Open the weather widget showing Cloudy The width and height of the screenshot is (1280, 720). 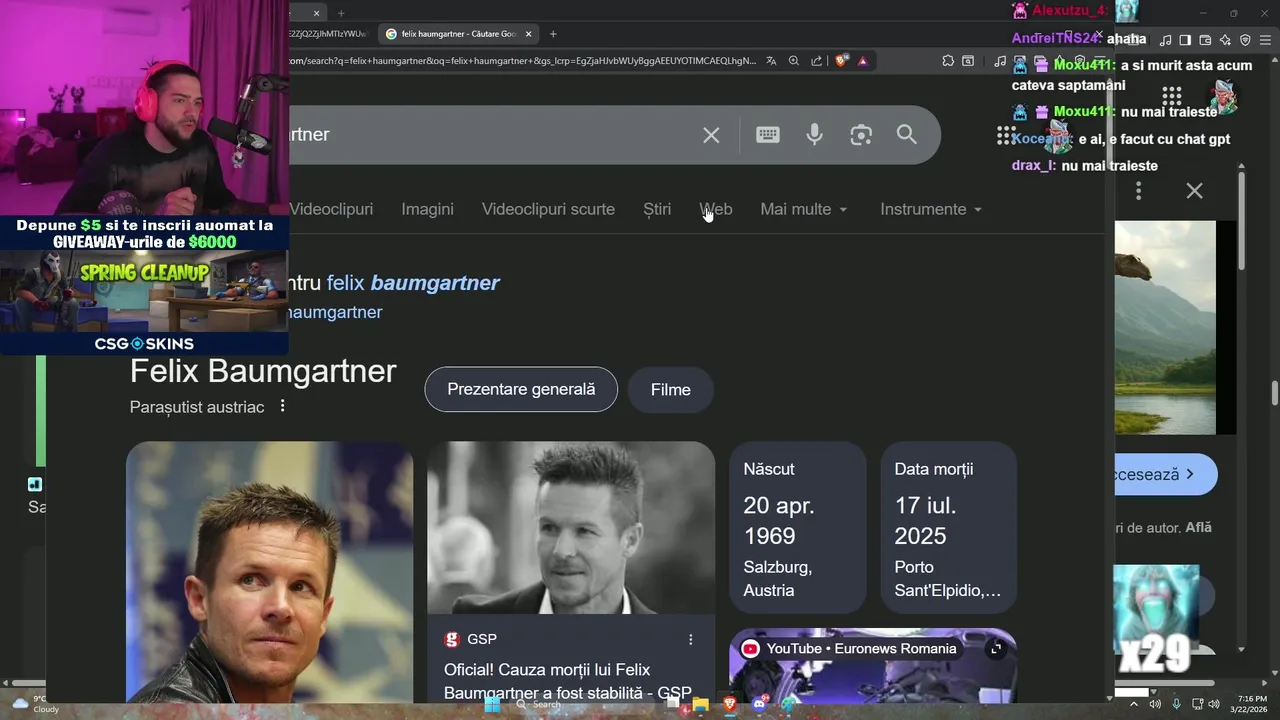point(34,704)
